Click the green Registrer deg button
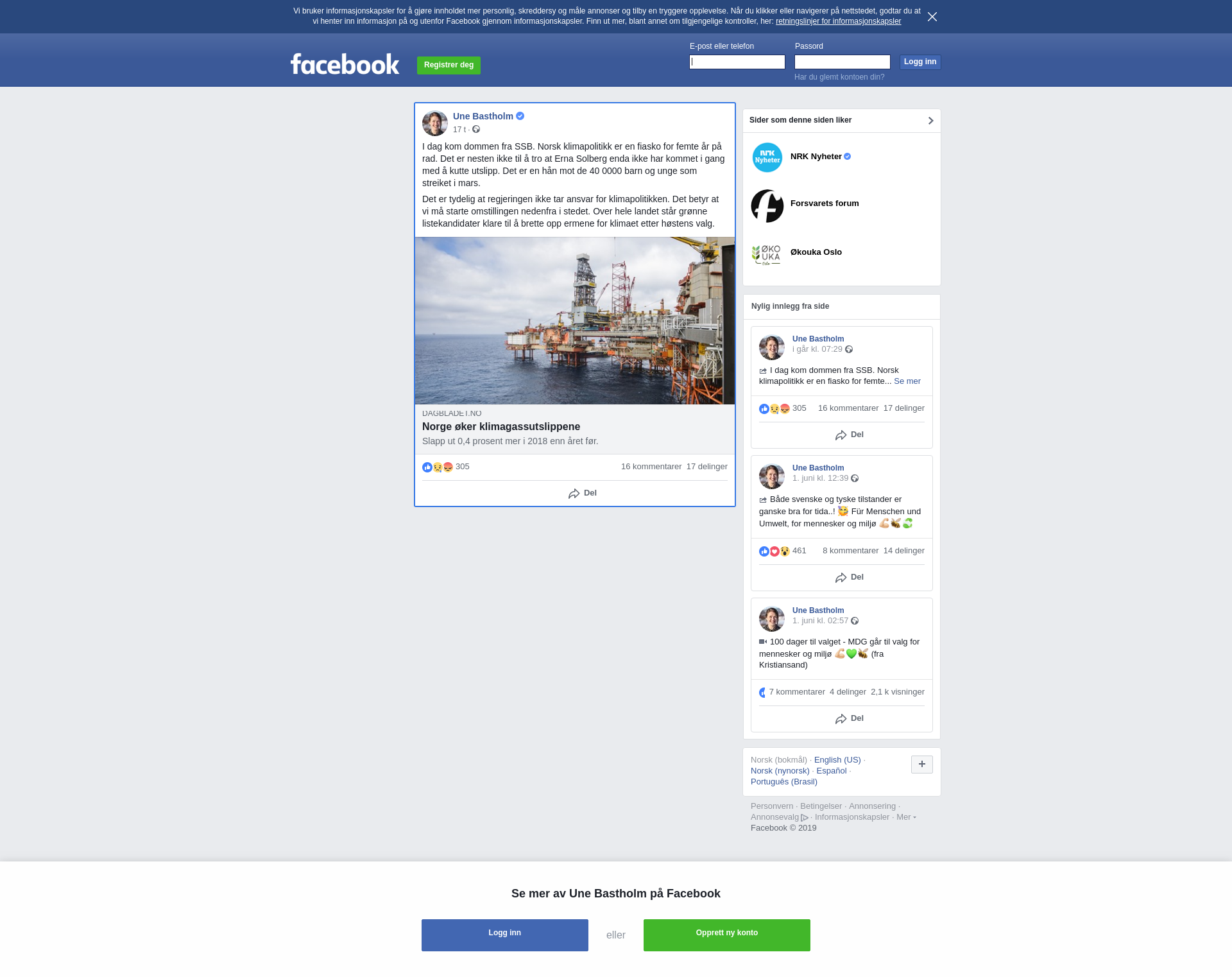Screen dimensions: 1232x977 point(449,65)
